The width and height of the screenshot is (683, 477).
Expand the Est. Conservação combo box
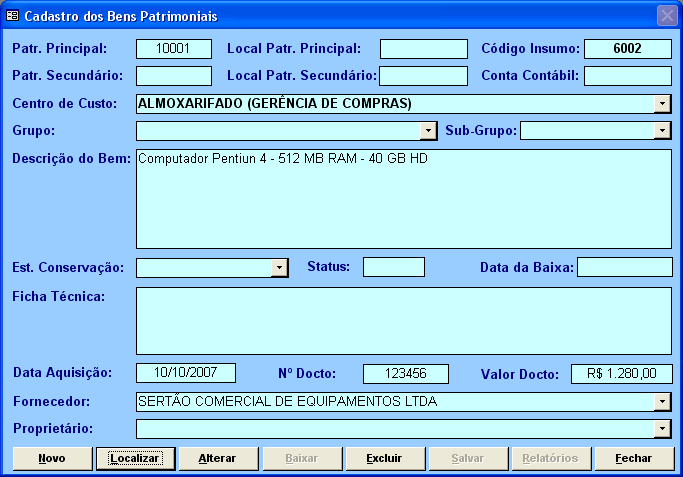(x=280, y=267)
